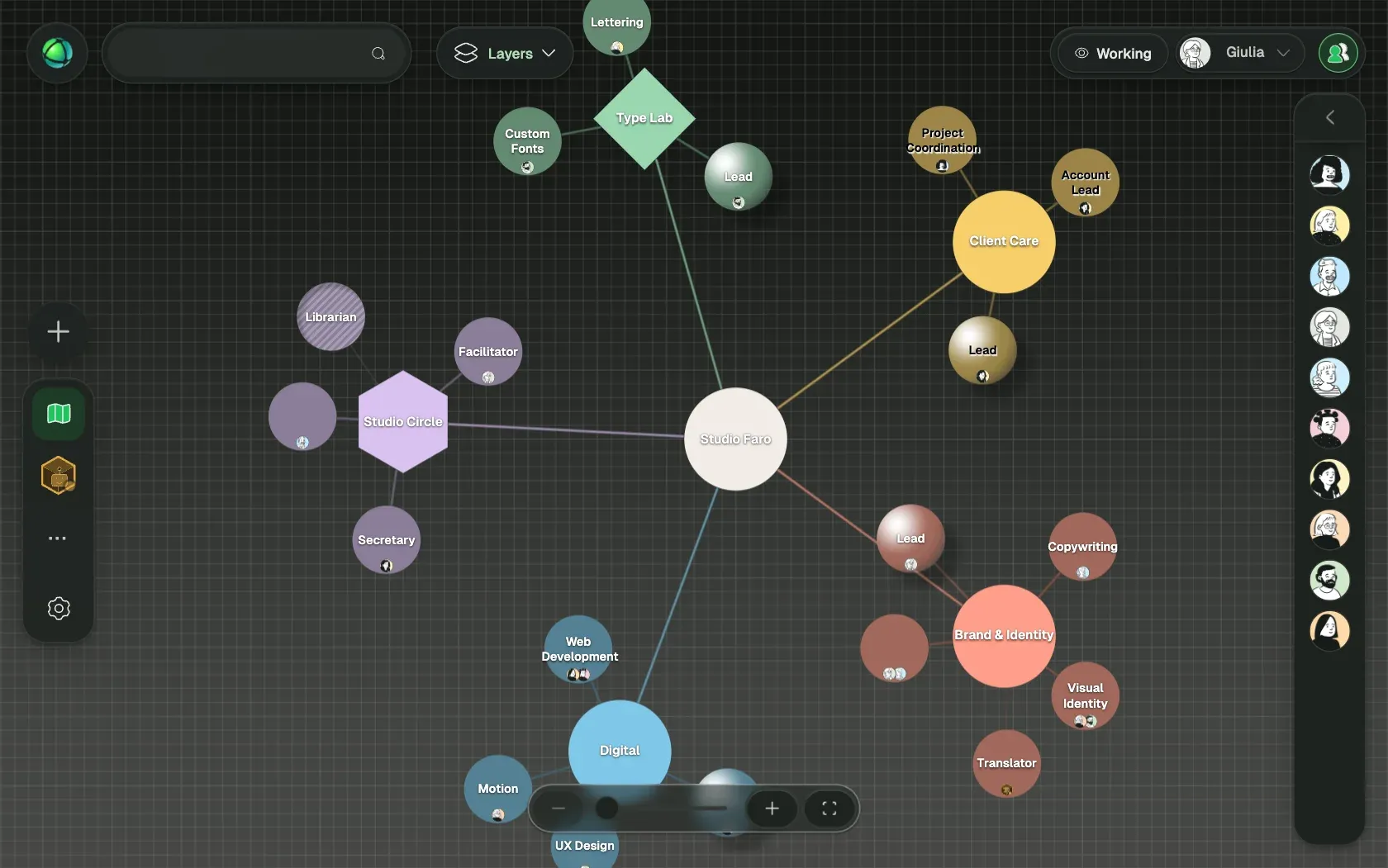Image resolution: width=1388 pixels, height=868 pixels.
Task: Toggle the Working status mode
Action: point(1113,54)
